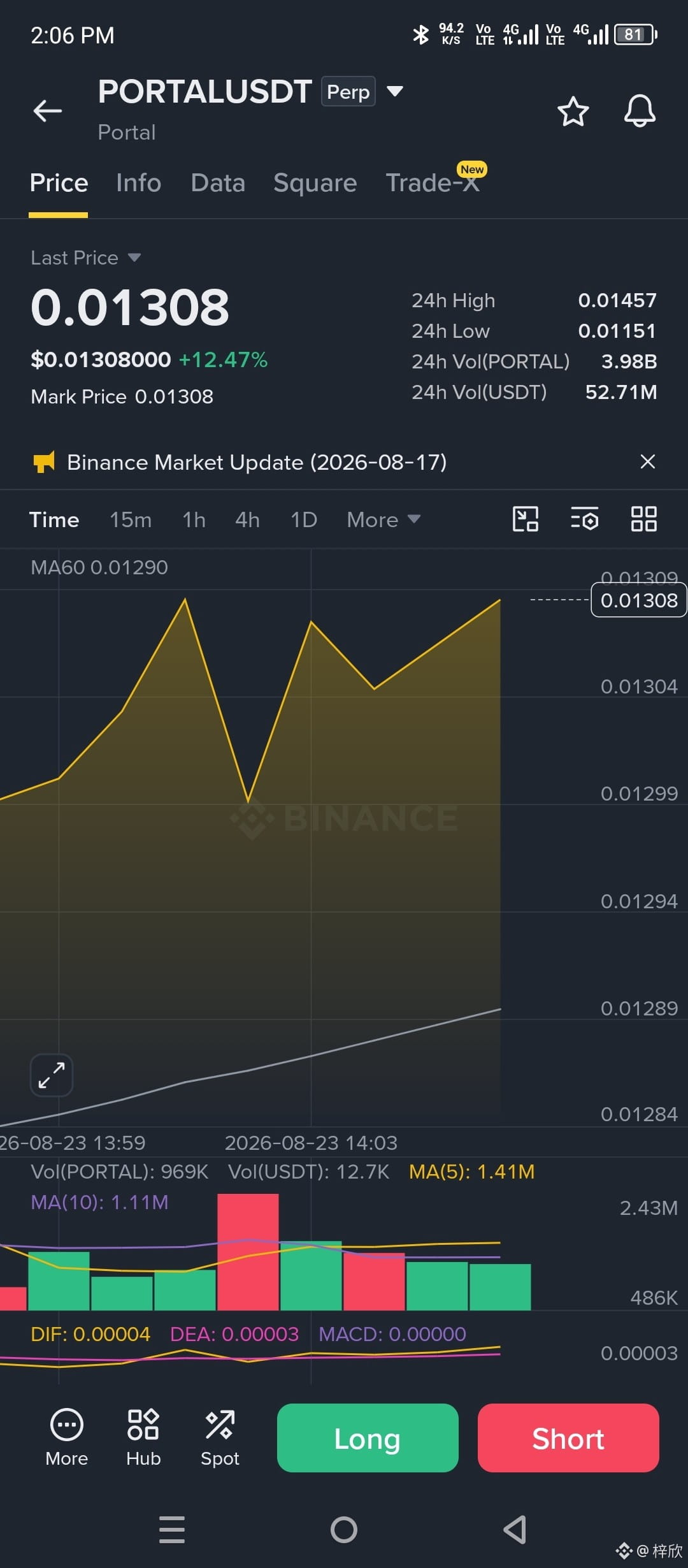Tap the MACD: 0.00000 indicator label

pos(392,1334)
